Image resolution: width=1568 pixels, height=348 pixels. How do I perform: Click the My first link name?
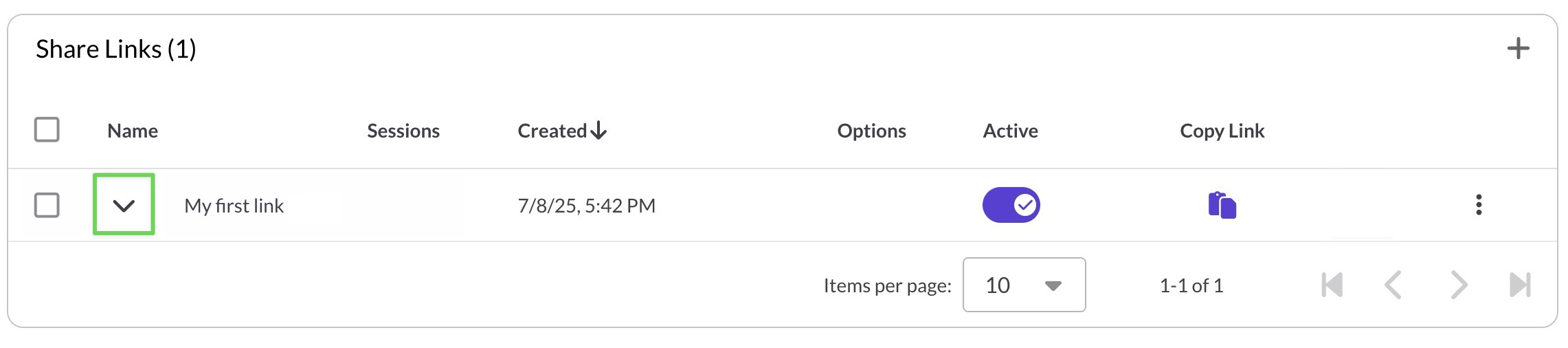click(234, 206)
